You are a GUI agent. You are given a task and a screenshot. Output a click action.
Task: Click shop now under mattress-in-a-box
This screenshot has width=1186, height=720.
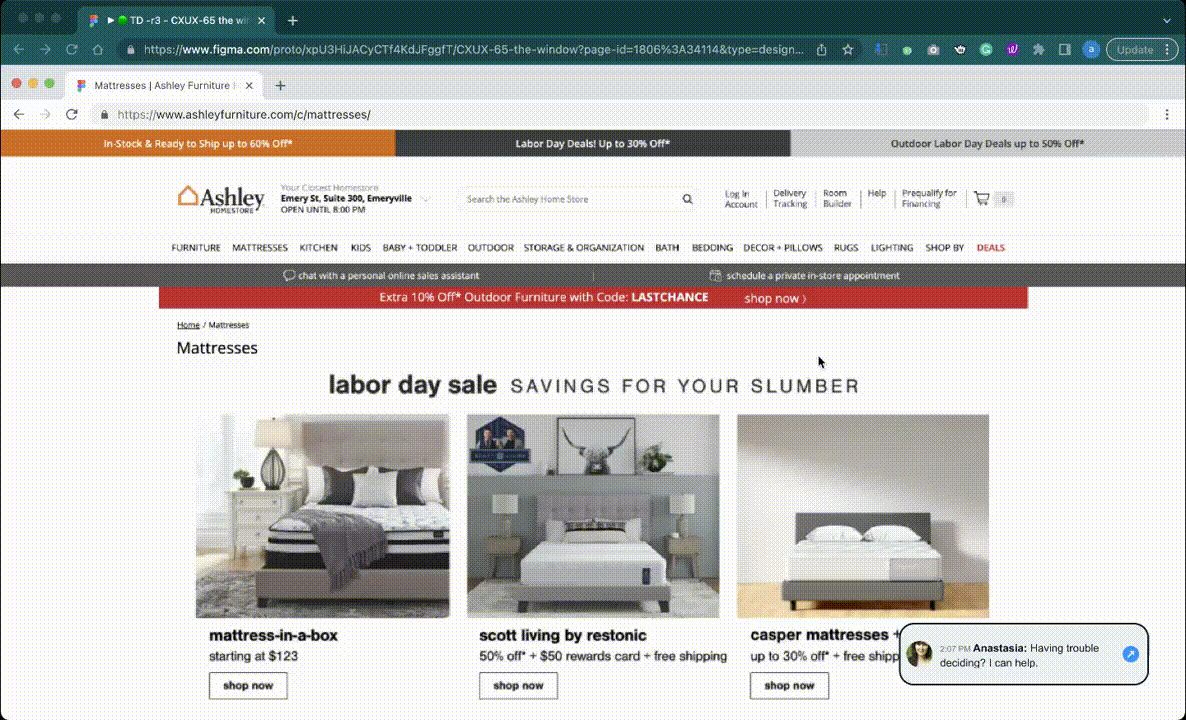(x=248, y=685)
